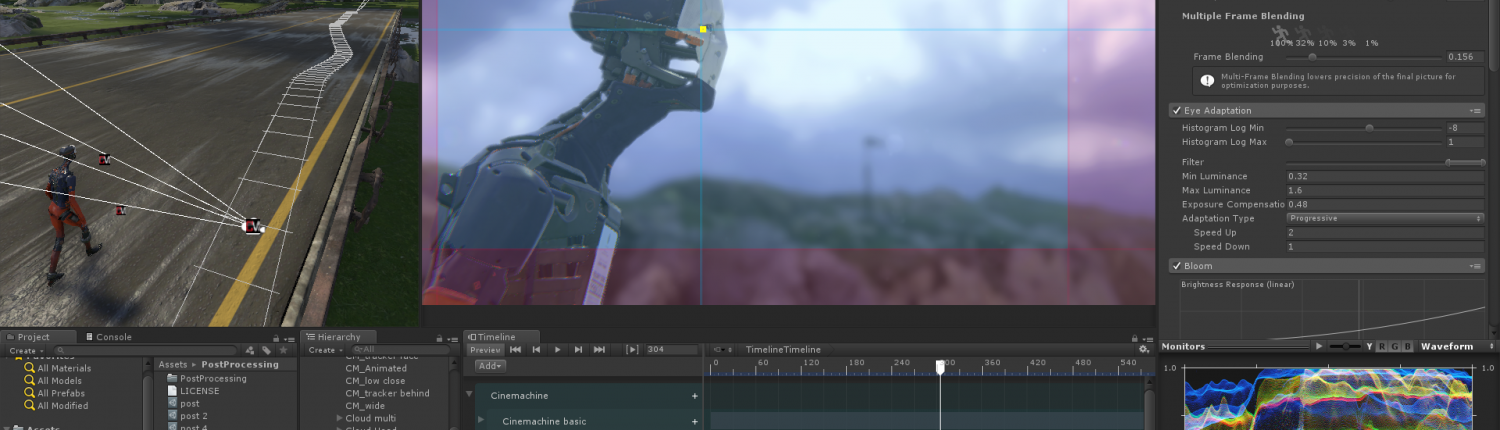Screen dimensions: 1500x430
Task: Select All Models favorite
Action: click(52, 381)
